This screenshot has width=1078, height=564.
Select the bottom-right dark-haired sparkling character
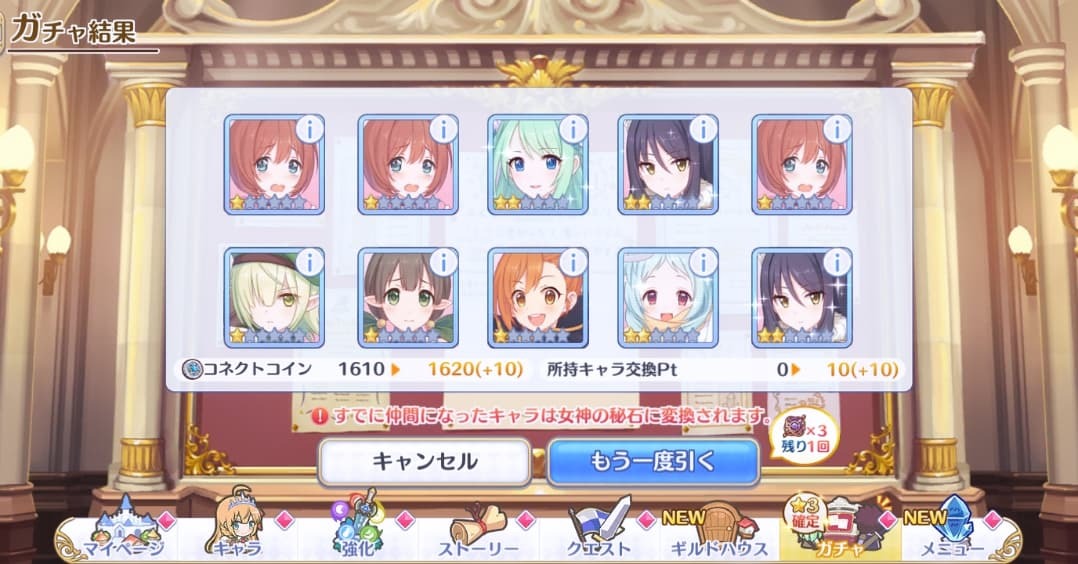[x=802, y=298]
